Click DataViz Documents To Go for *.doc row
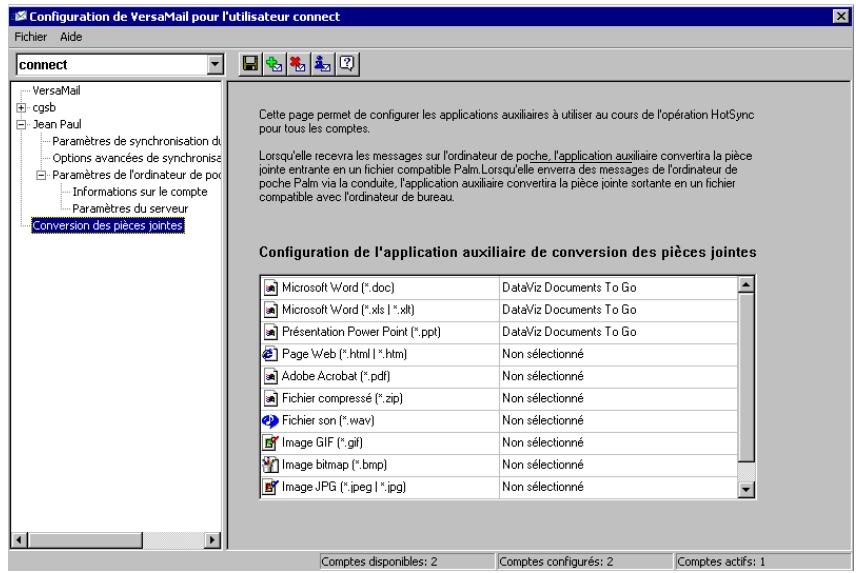 569,288
